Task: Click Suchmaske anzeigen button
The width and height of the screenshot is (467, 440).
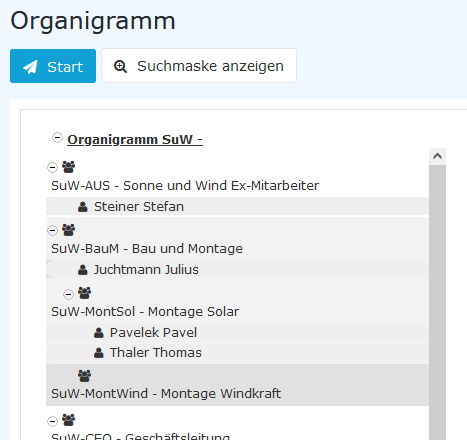Action: [199, 66]
